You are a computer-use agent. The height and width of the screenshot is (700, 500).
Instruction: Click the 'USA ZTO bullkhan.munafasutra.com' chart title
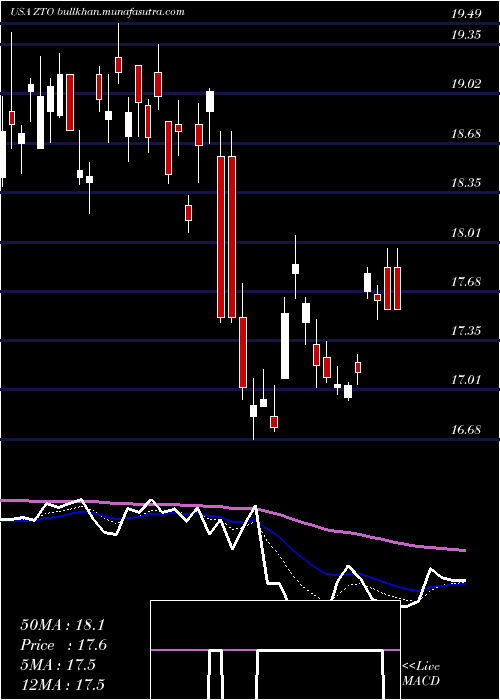click(x=97, y=12)
